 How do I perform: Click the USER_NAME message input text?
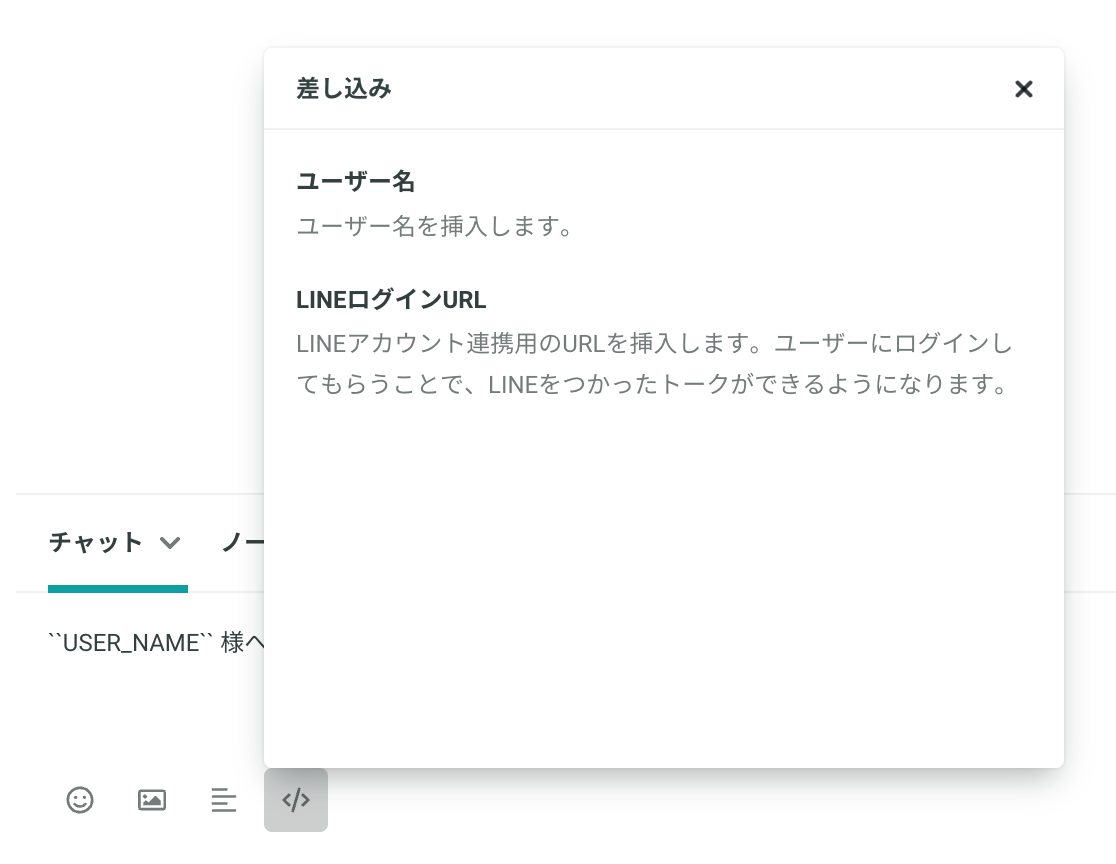[156, 643]
